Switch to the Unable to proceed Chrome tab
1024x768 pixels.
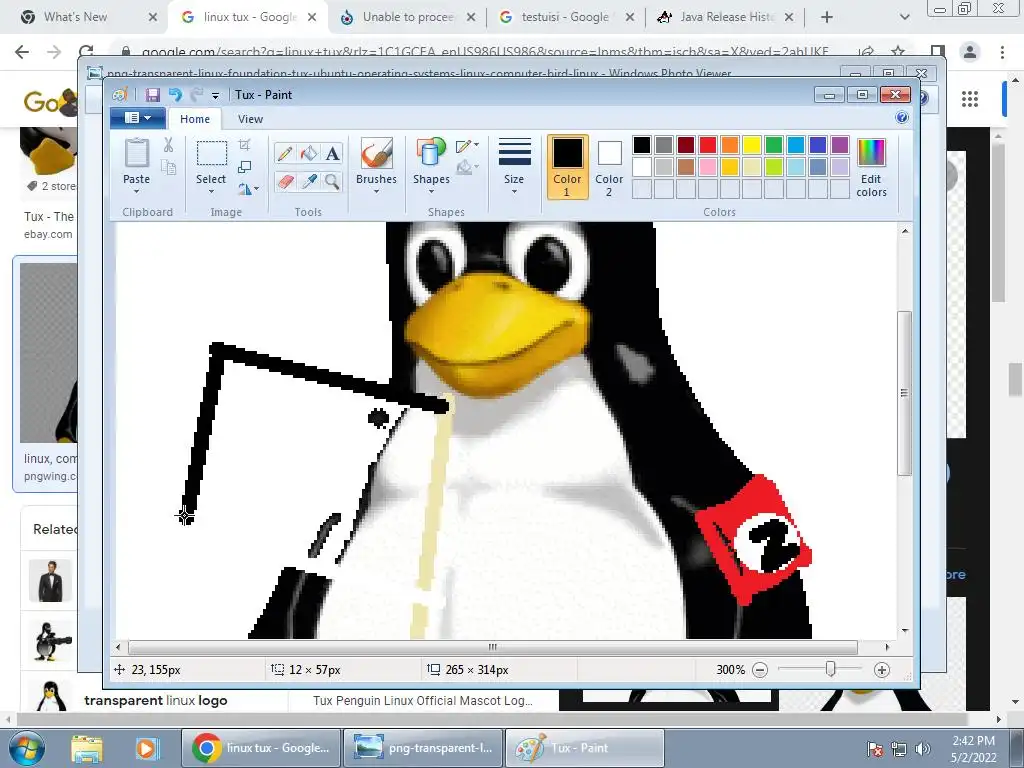coord(408,17)
